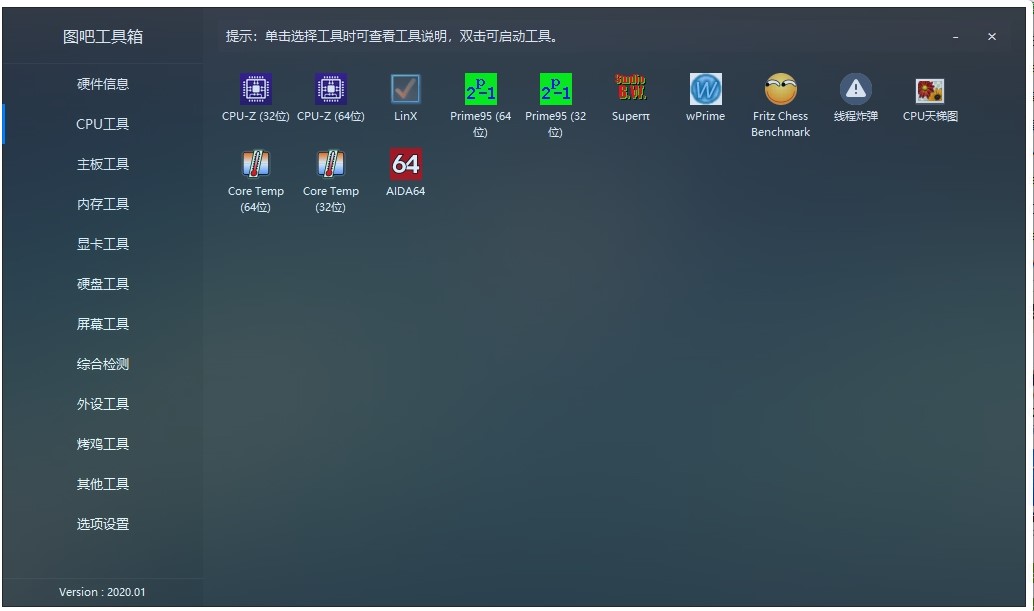Select the AIDA64 tool icon

tap(406, 164)
